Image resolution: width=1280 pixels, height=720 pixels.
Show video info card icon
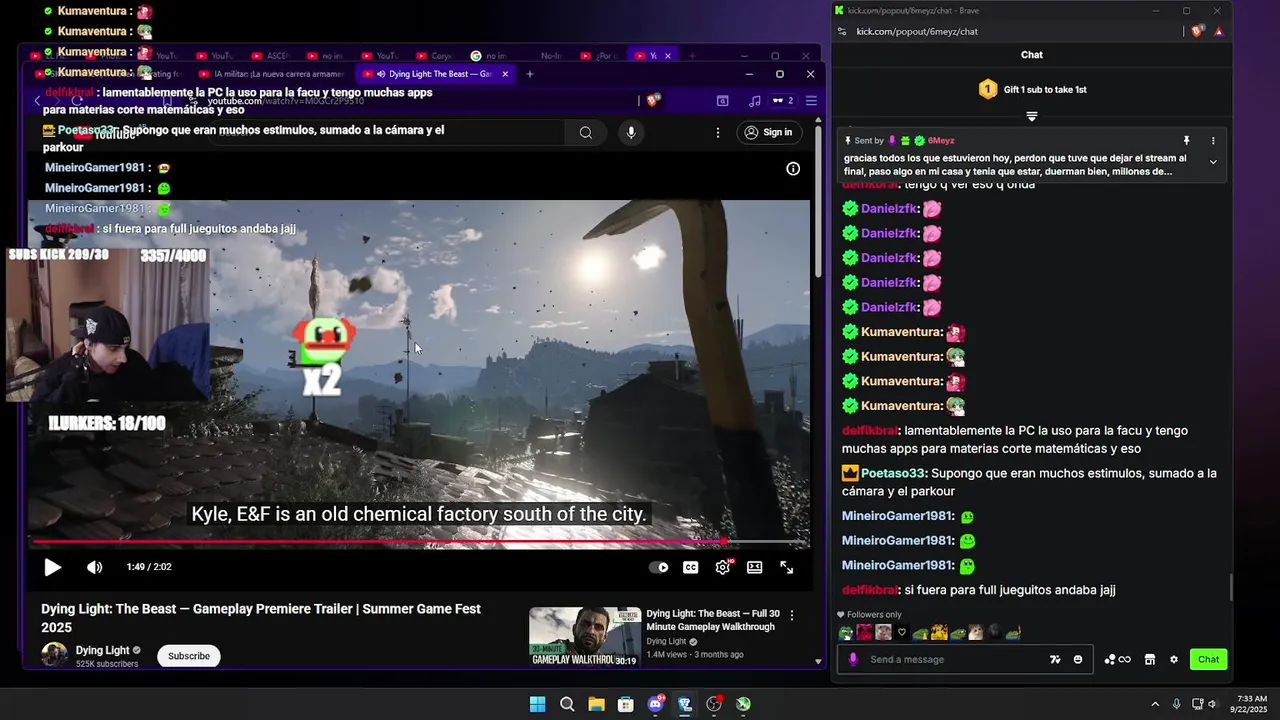click(x=793, y=169)
